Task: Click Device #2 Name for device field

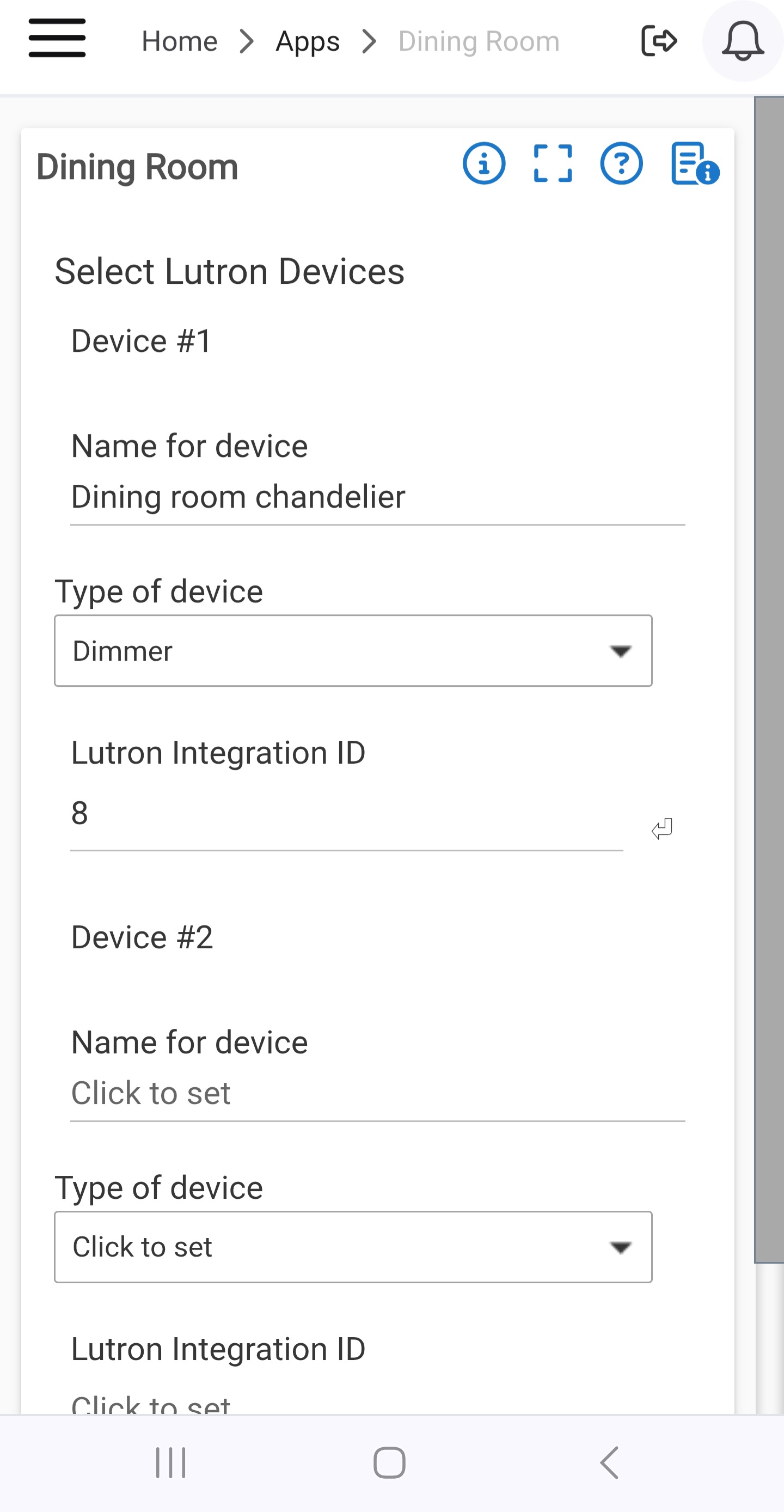Action: 377,1094
